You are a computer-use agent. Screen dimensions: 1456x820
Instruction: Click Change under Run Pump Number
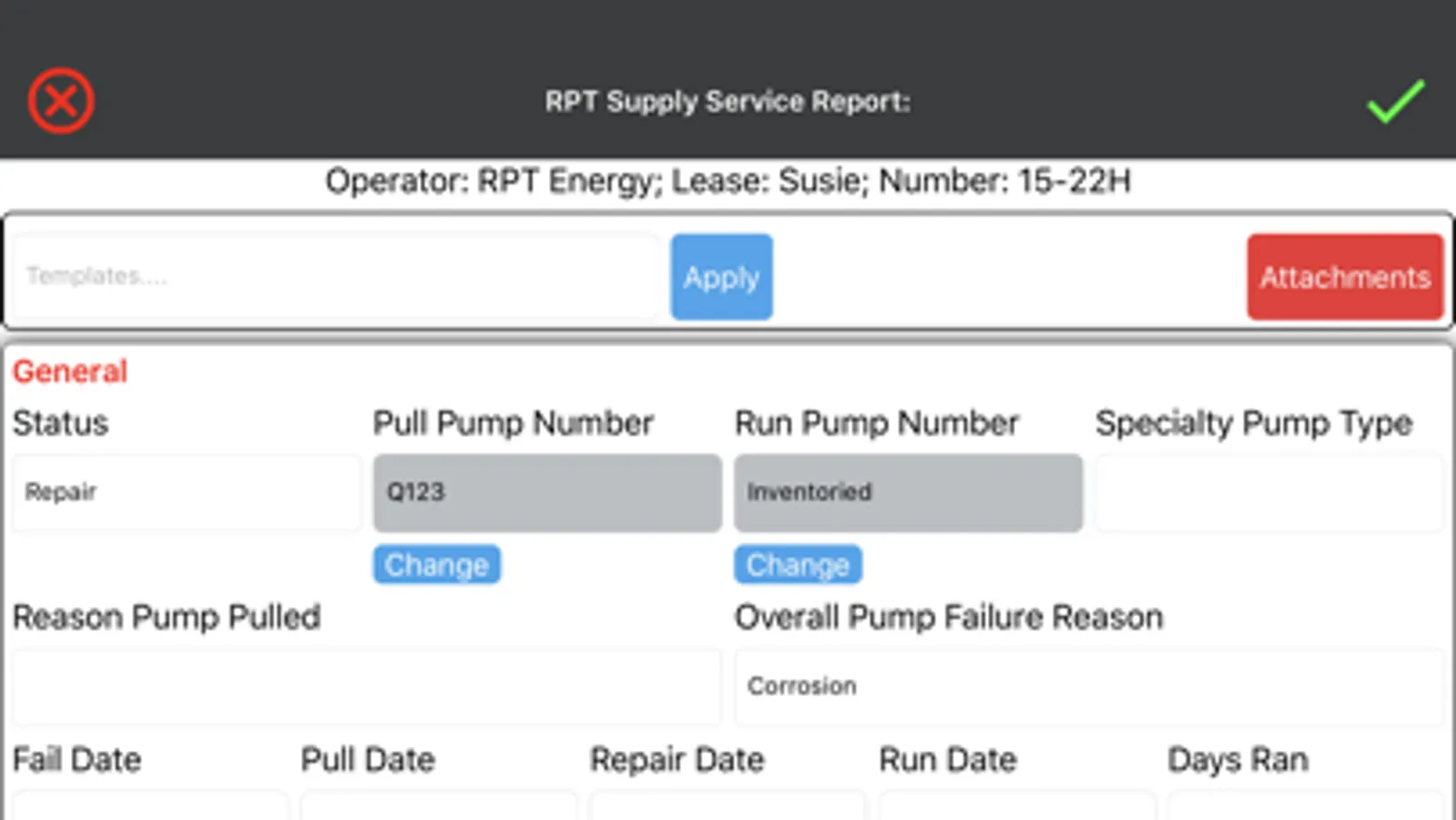coord(798,565)
